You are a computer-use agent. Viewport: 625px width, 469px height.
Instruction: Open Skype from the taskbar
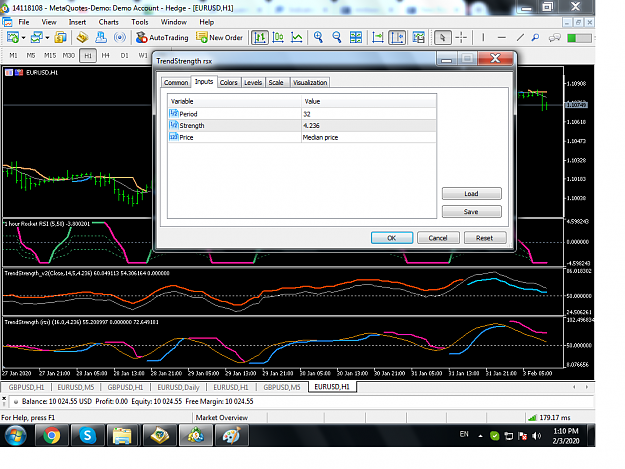[87, 435]
